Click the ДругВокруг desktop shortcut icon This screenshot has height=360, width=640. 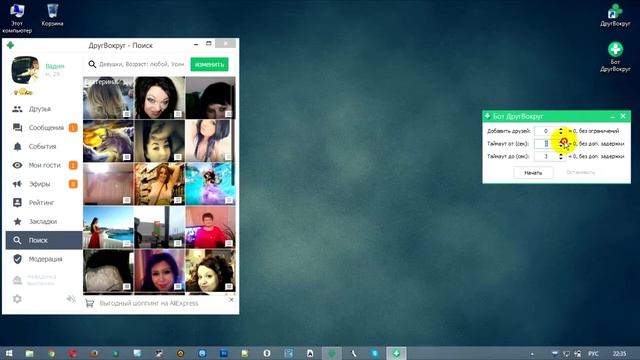[615, 15]
